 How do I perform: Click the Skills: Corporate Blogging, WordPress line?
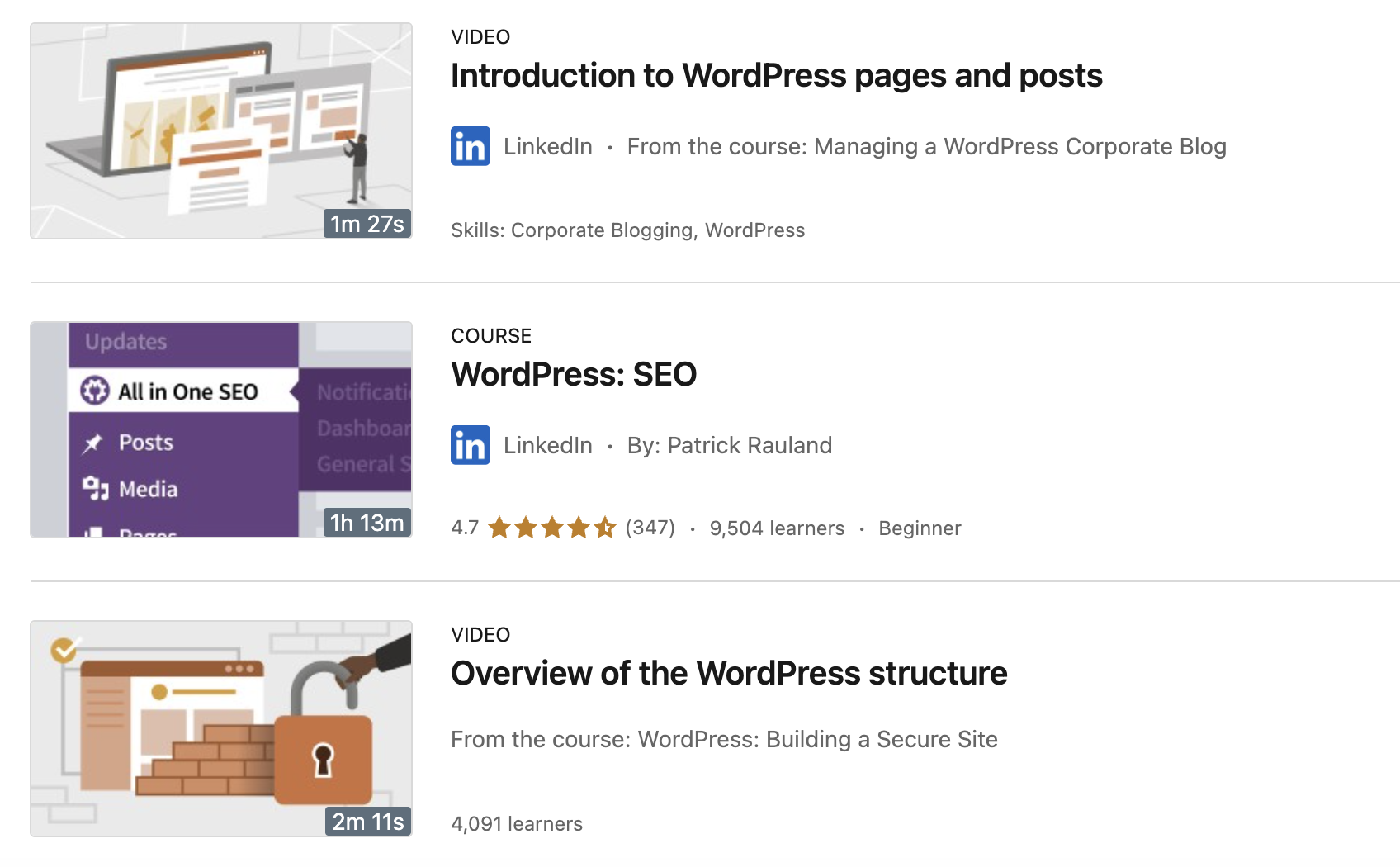627,230
